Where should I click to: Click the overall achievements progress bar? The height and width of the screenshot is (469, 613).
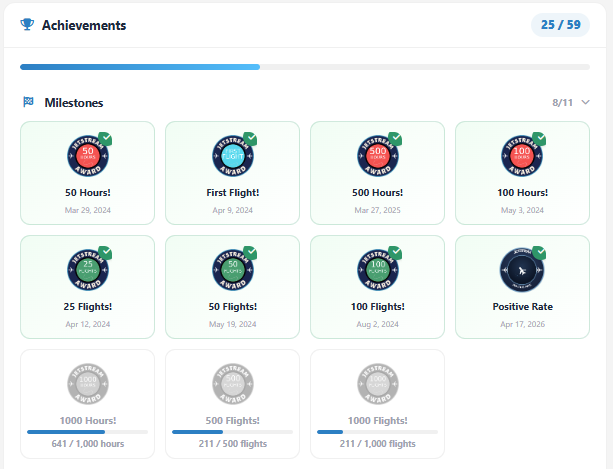[305, 67]
